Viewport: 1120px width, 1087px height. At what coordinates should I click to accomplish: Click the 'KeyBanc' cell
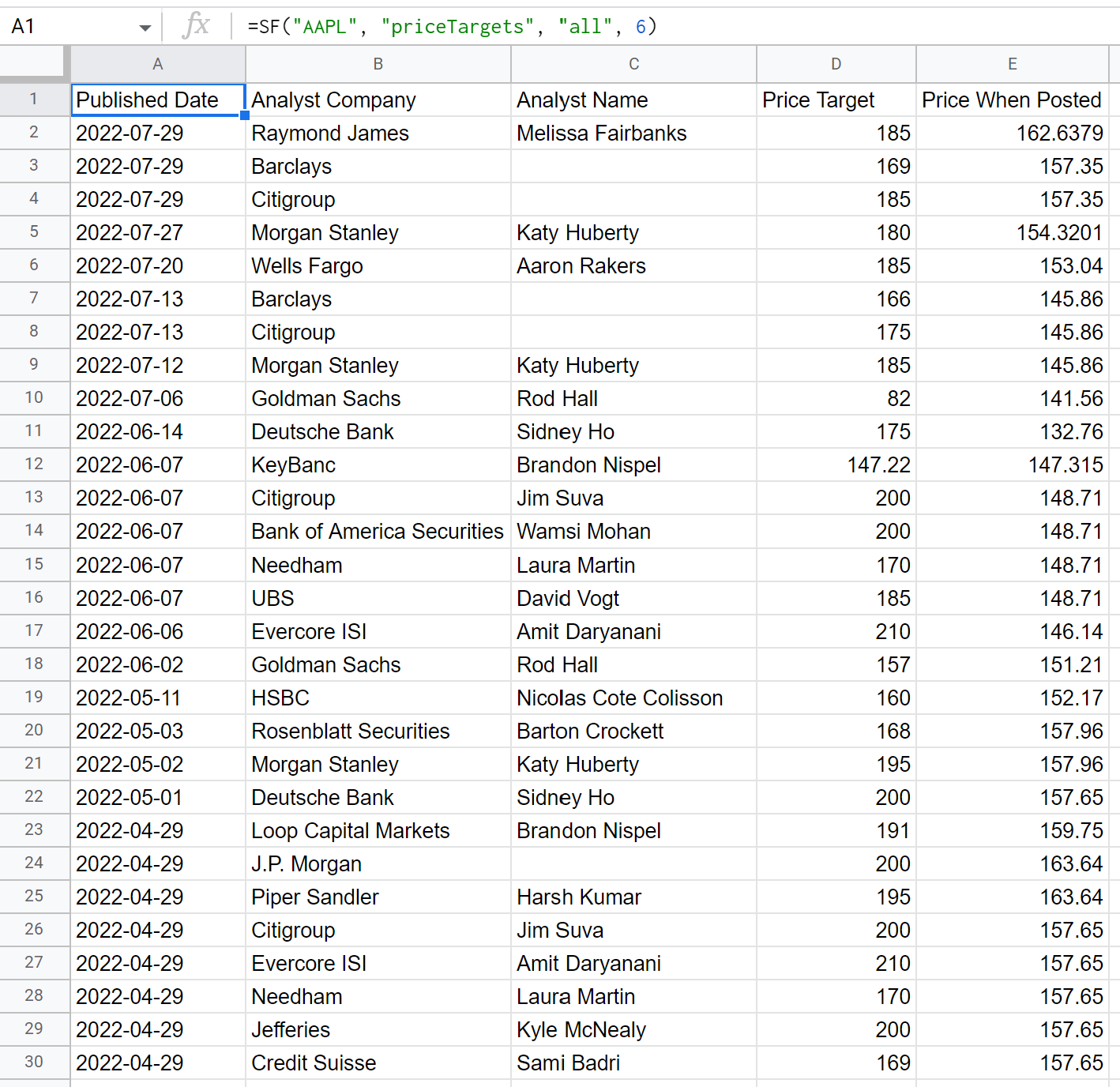378,465
